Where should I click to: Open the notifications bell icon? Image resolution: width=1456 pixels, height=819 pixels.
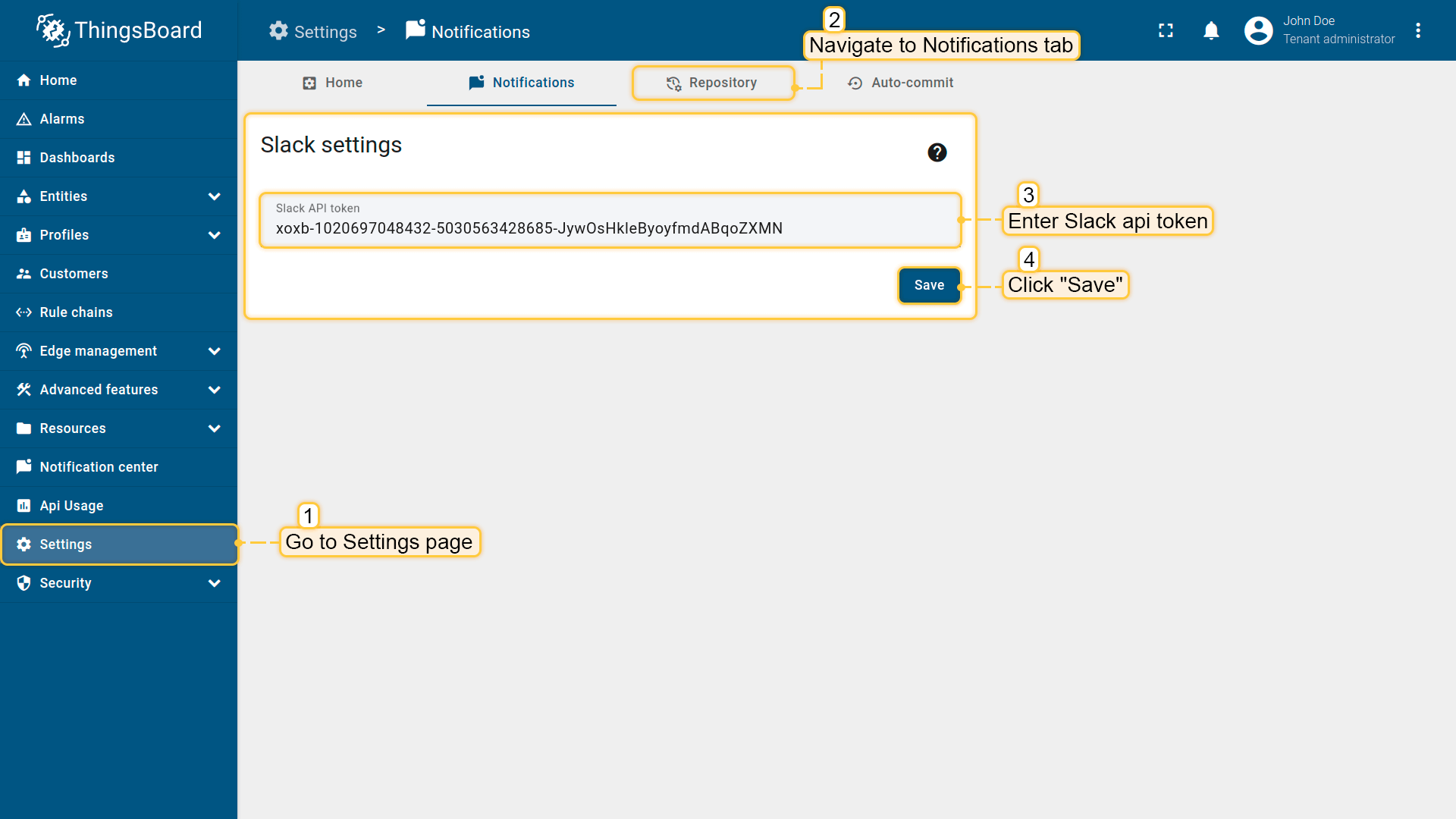(1211, 30)
